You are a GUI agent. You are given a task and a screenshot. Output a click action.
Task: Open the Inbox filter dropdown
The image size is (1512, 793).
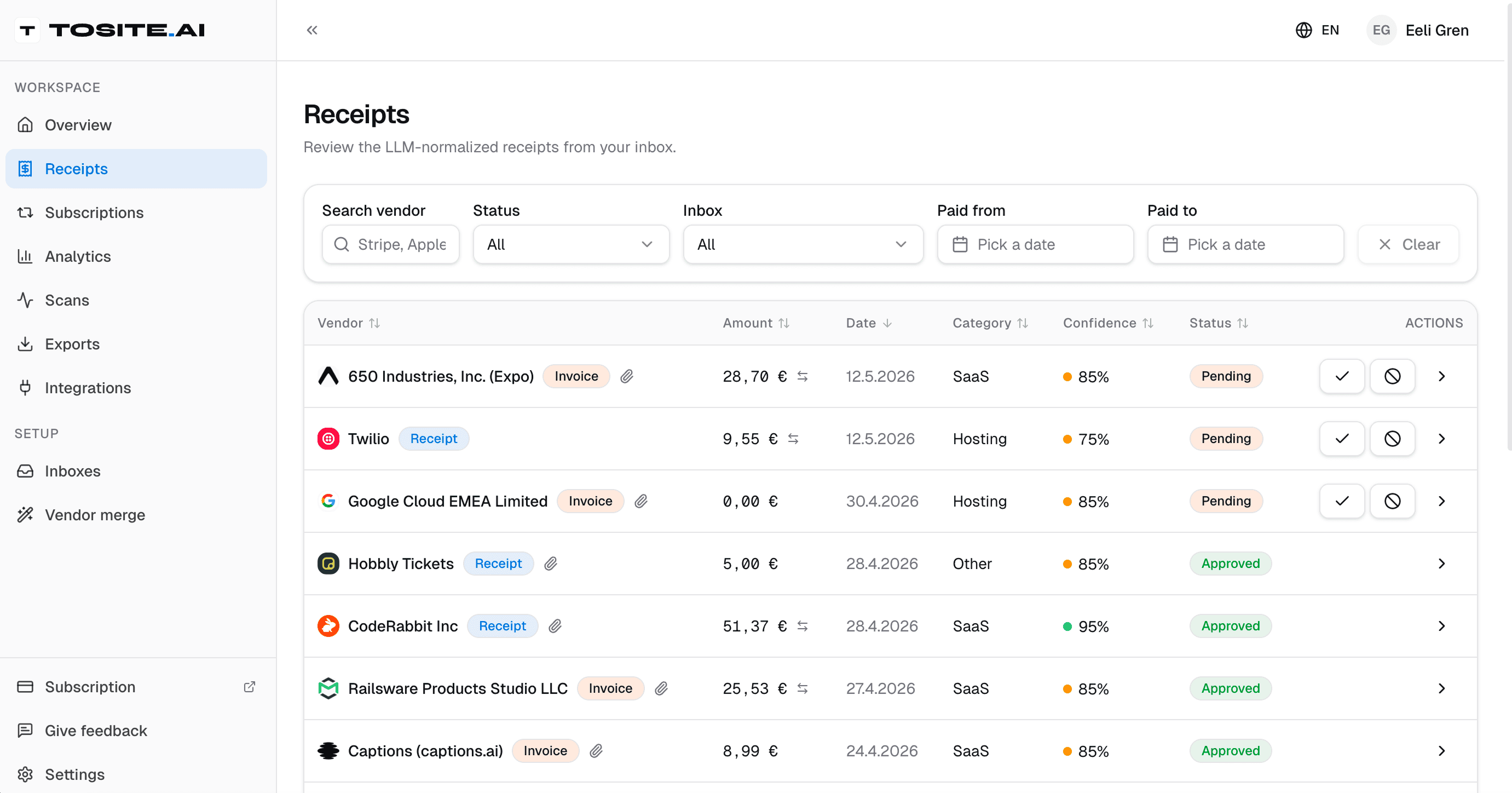point(803,244)
